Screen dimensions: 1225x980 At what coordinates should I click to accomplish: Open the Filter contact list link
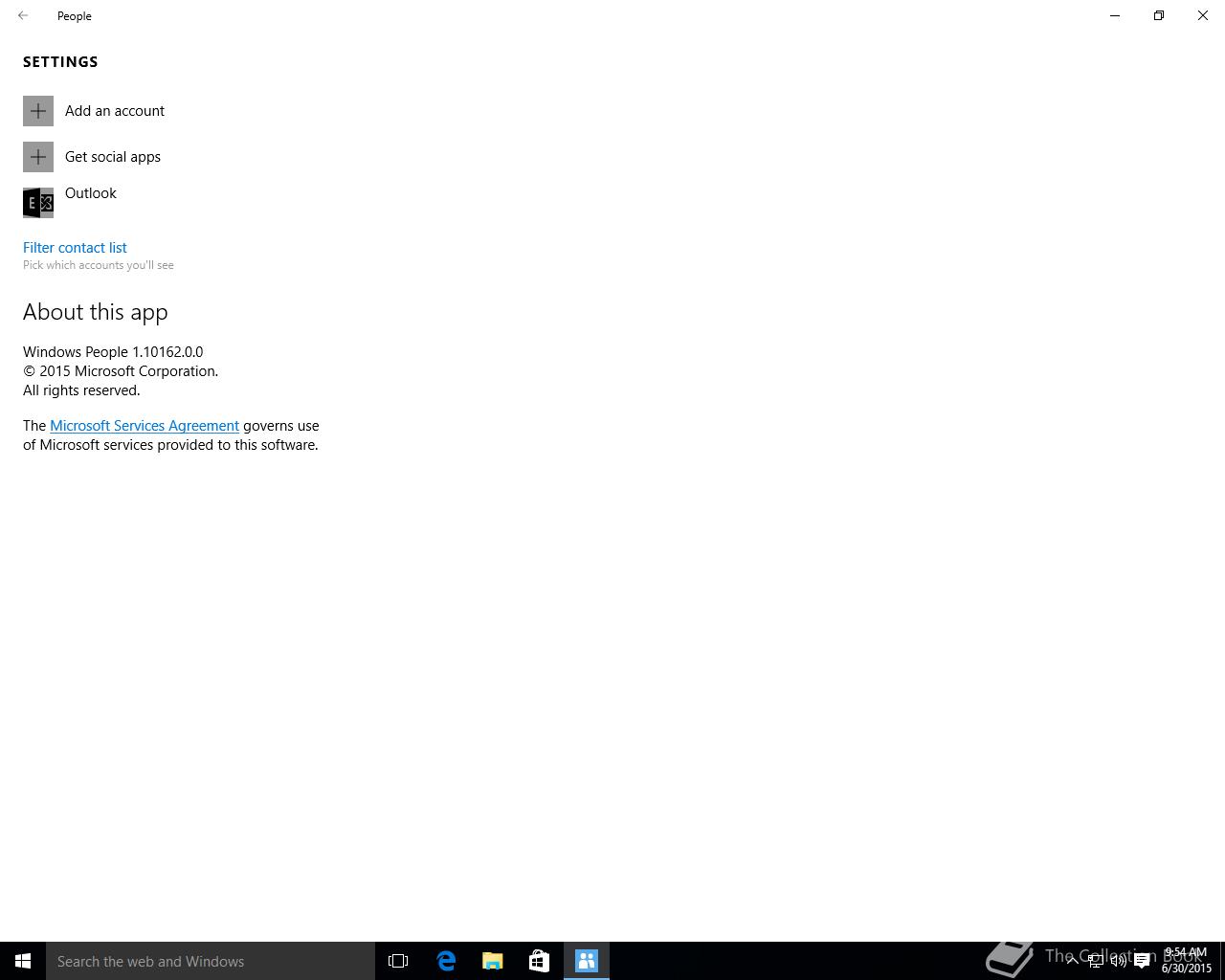pyautogui.click(x=75, y=247)
